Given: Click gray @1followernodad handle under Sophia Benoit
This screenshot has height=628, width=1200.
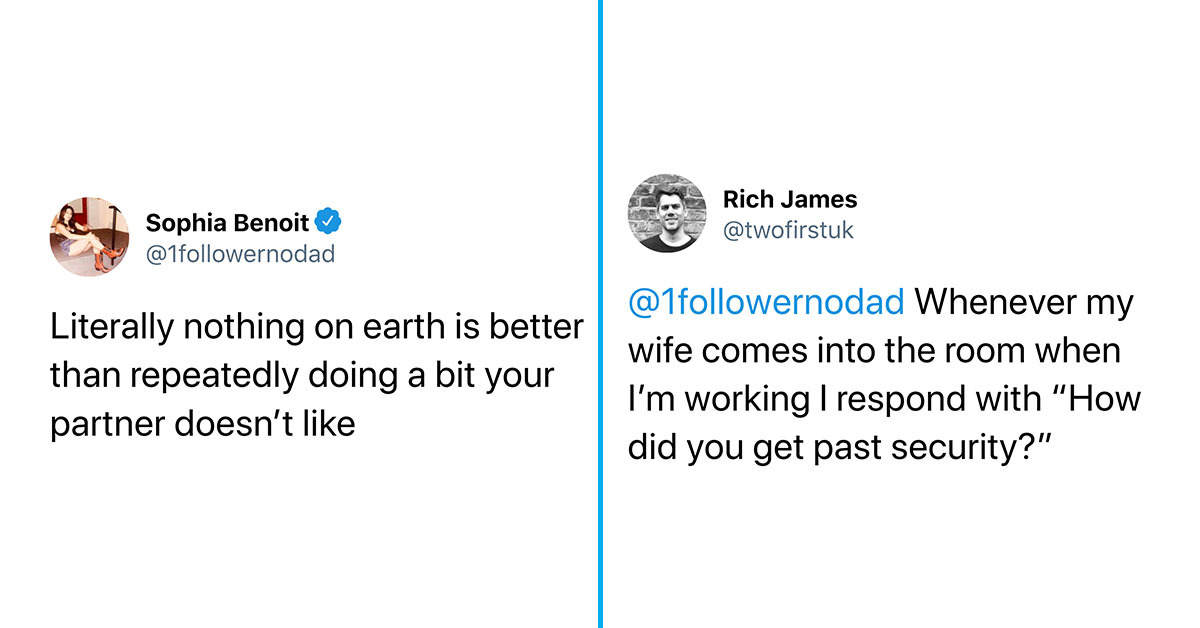Looking at the screenshot, I should pyautogui.click(x=240, y=253).
